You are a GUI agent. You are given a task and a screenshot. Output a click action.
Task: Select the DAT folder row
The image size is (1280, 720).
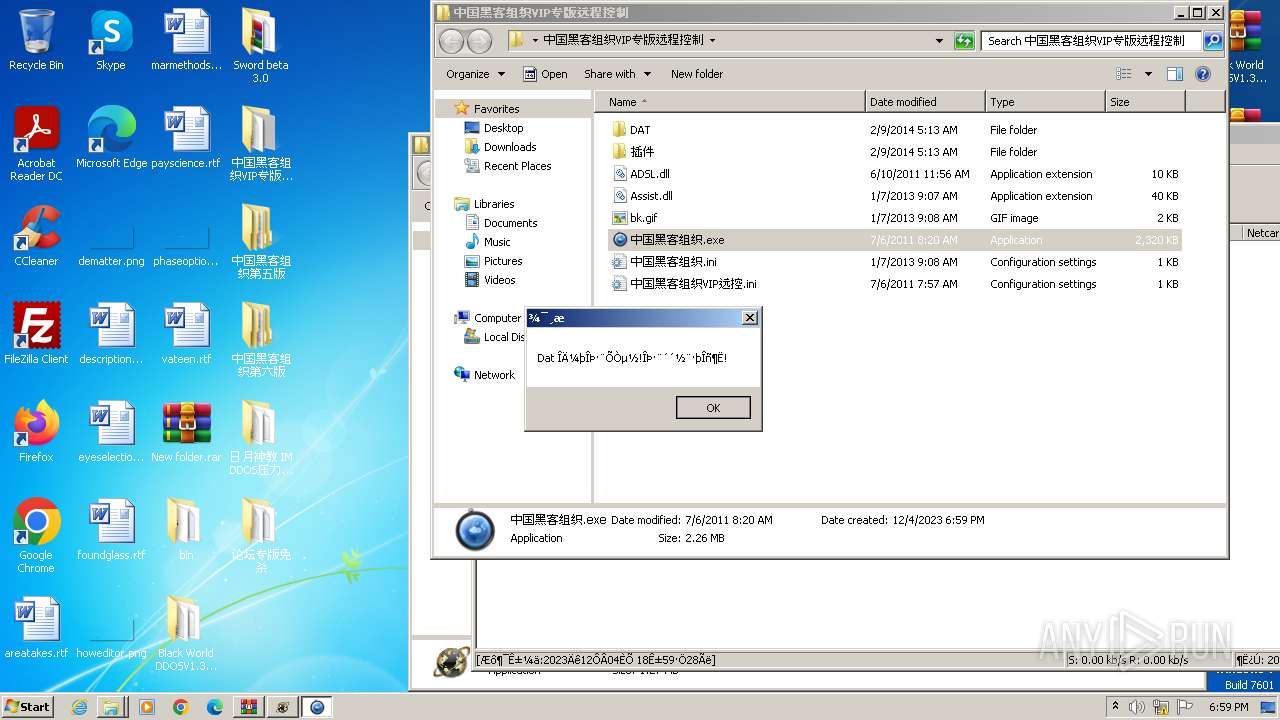tap(895, 130)
